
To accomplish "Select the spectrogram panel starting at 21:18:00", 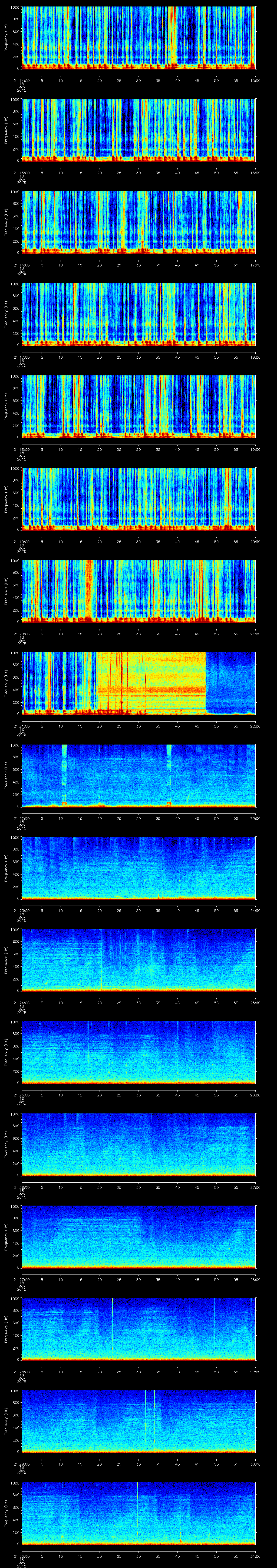I will (x=138, y=407).
